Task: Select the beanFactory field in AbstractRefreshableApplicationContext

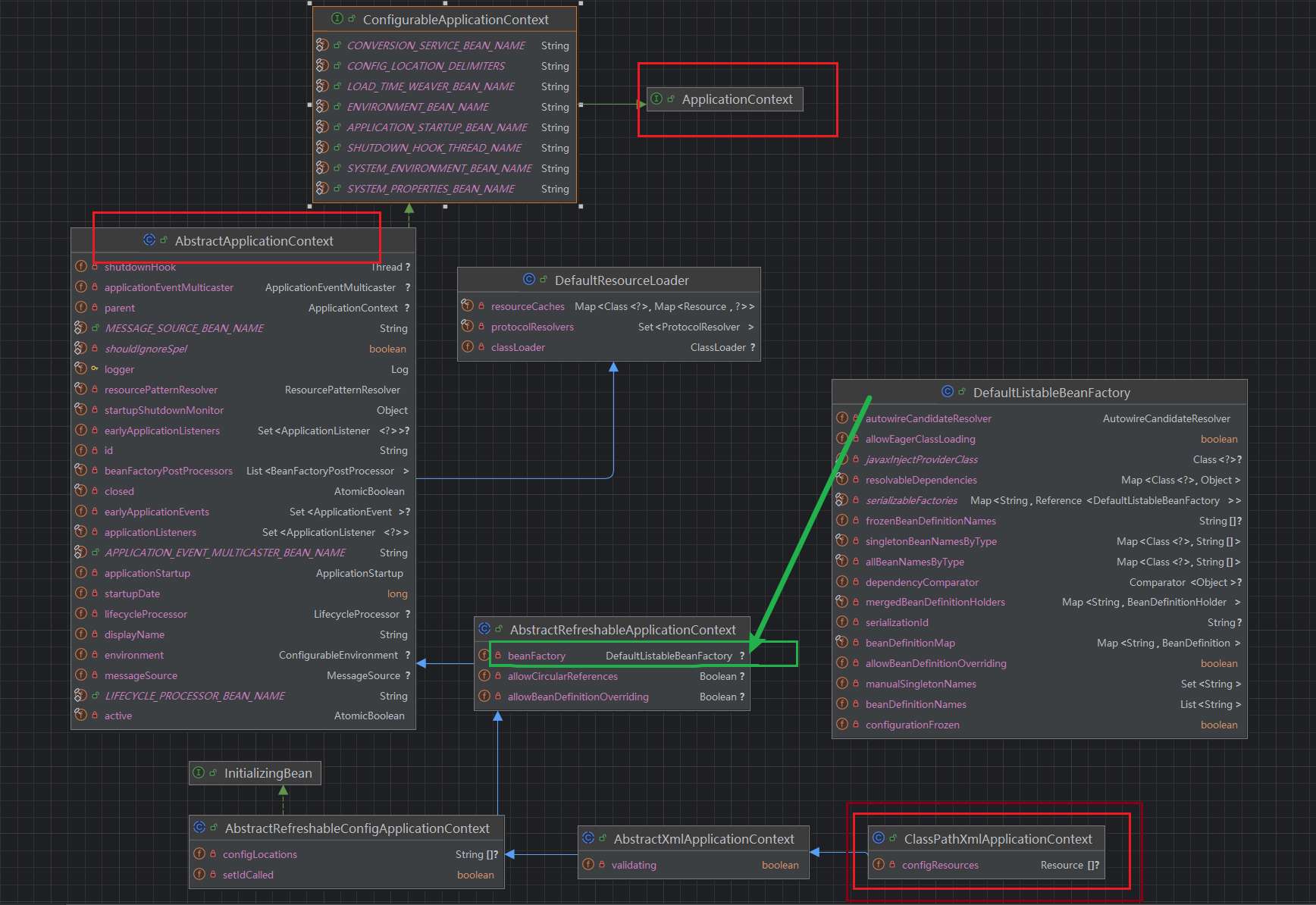Action: tap(537, 656)
